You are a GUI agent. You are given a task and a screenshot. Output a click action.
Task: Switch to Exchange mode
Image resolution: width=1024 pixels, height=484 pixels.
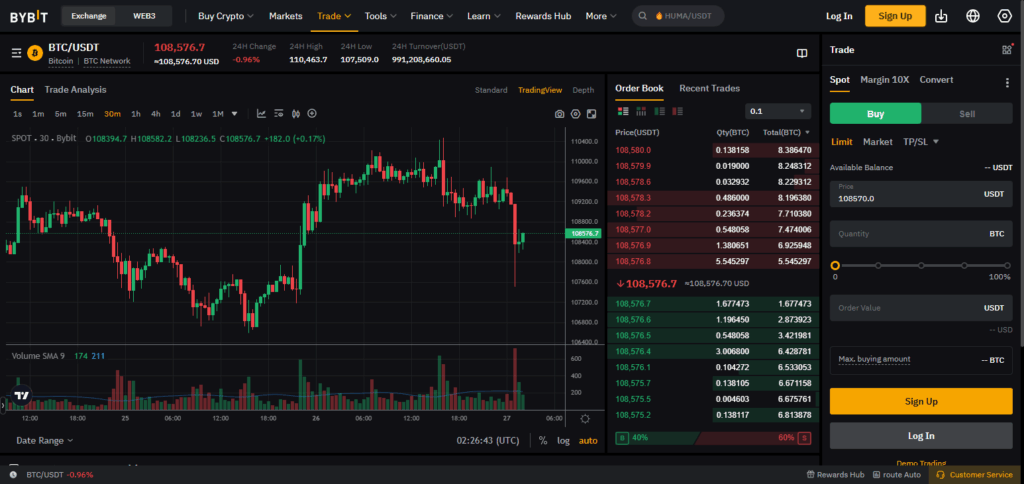(x=89, y=16)
